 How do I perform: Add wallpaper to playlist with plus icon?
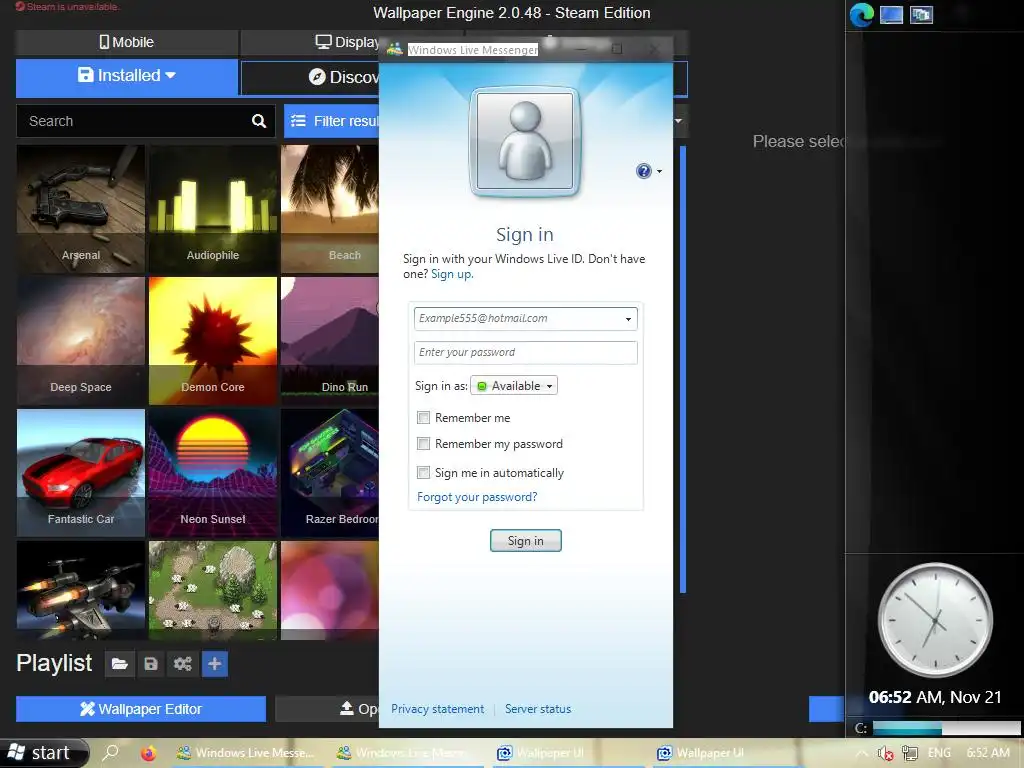pos(215,664)
